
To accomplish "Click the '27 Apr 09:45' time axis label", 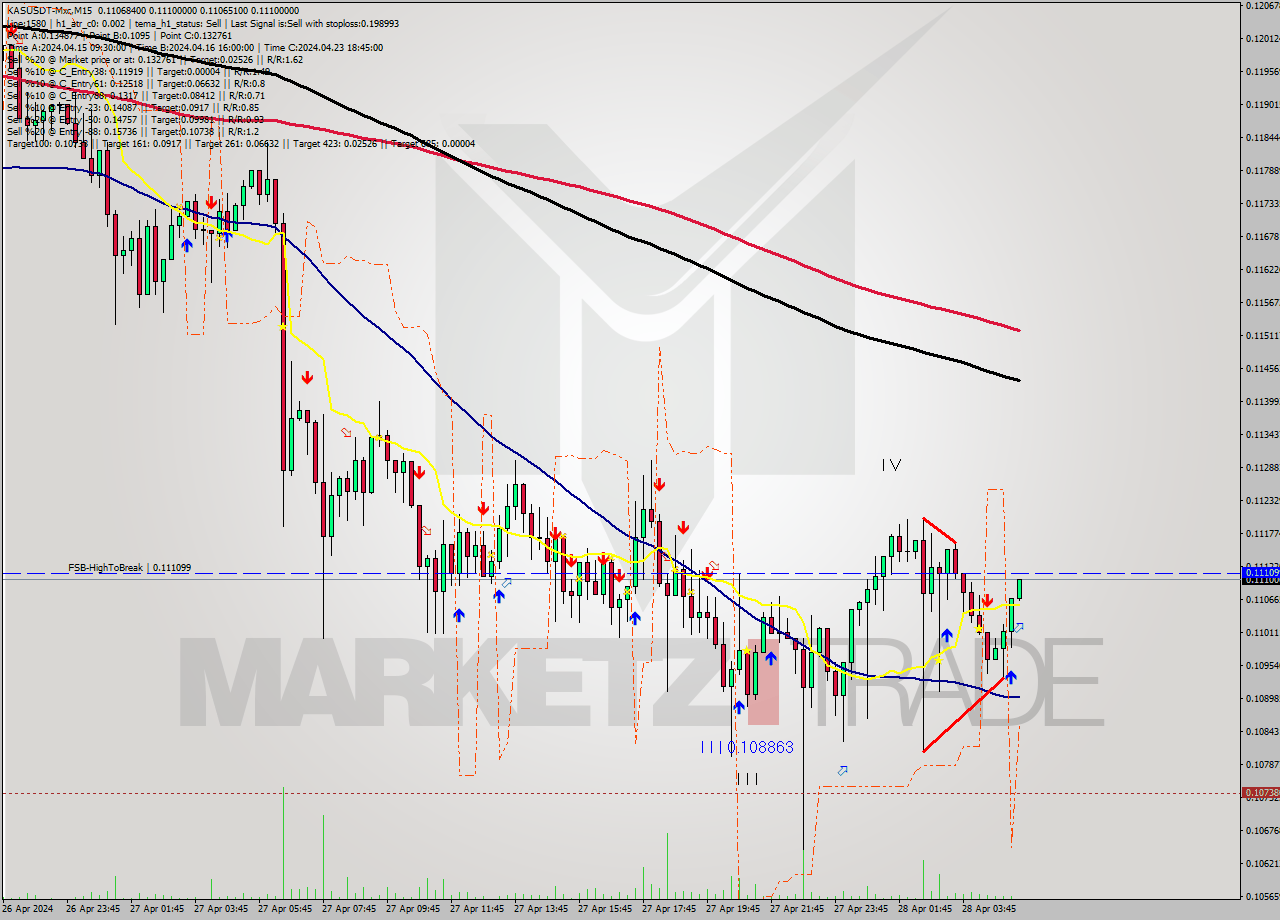I will coord(414,909).
